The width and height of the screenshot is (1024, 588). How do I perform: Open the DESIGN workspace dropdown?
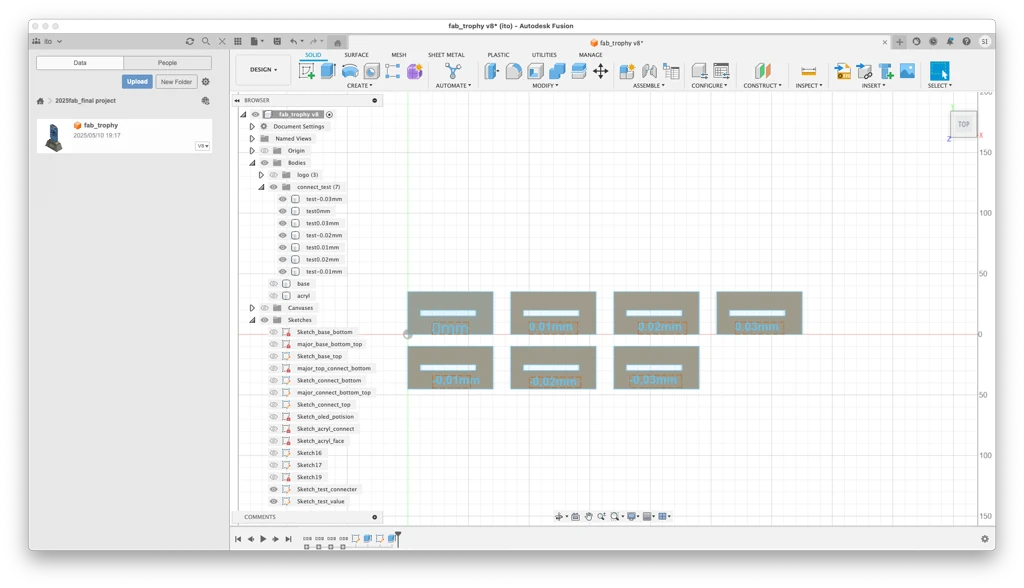(x=263, y=69)
